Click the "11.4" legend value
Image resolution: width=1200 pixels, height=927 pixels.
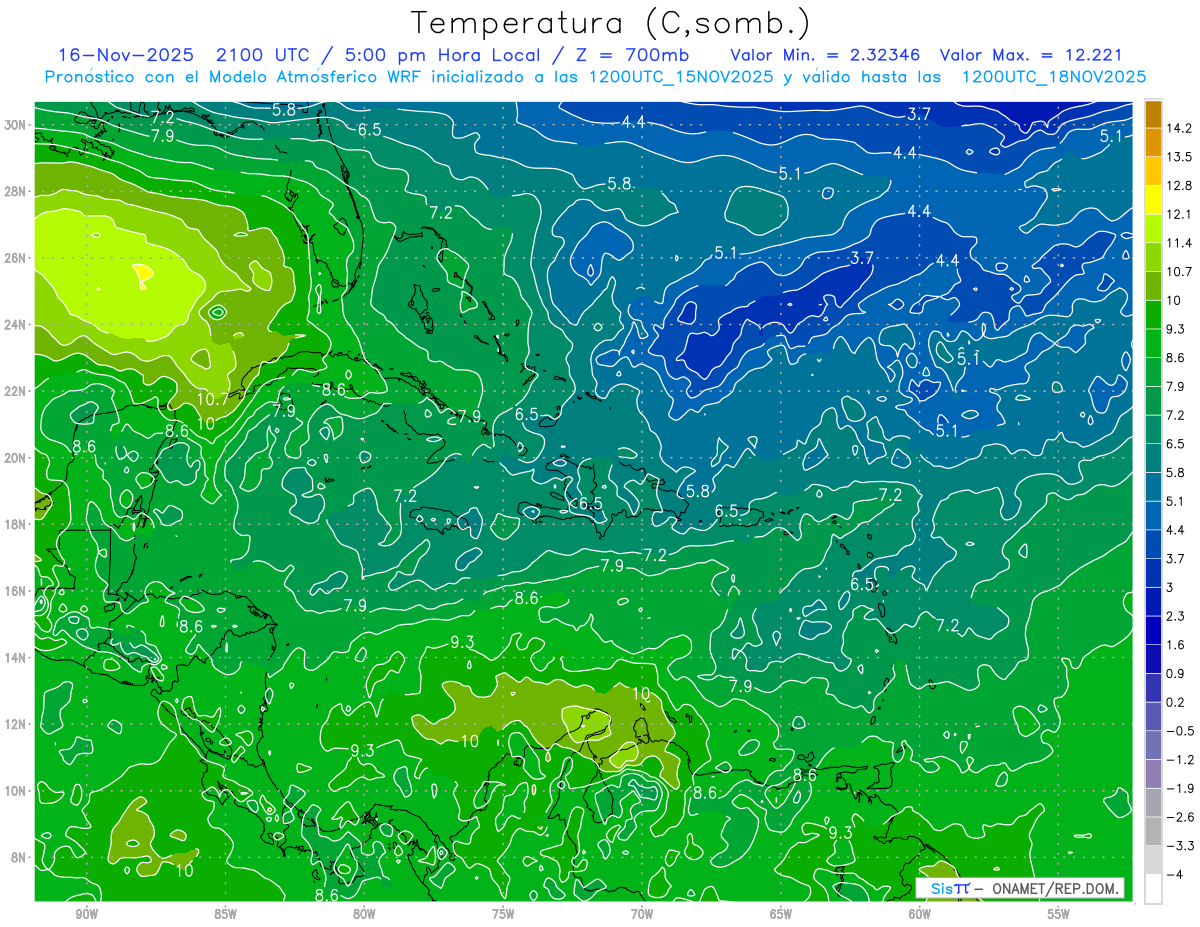(1177, 243)
